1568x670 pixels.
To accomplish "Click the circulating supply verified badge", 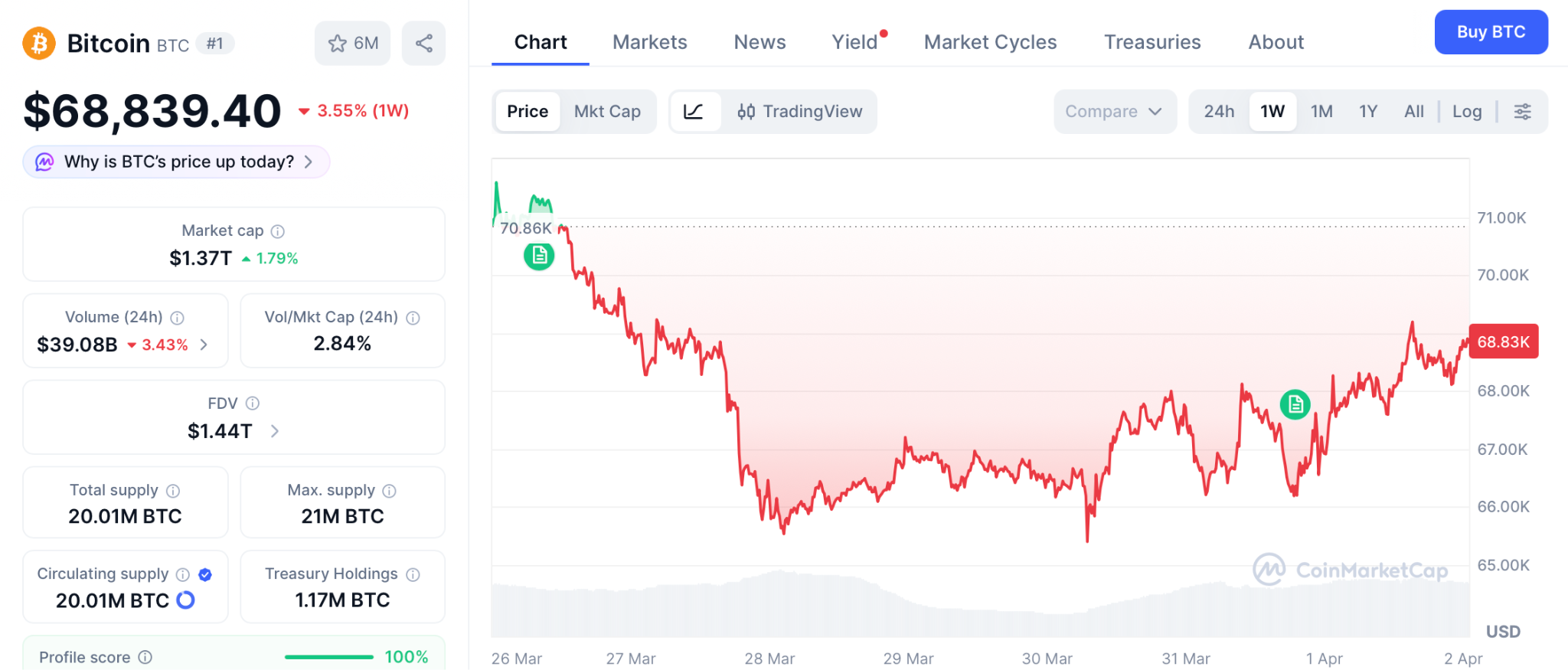I will pos(205,574).
